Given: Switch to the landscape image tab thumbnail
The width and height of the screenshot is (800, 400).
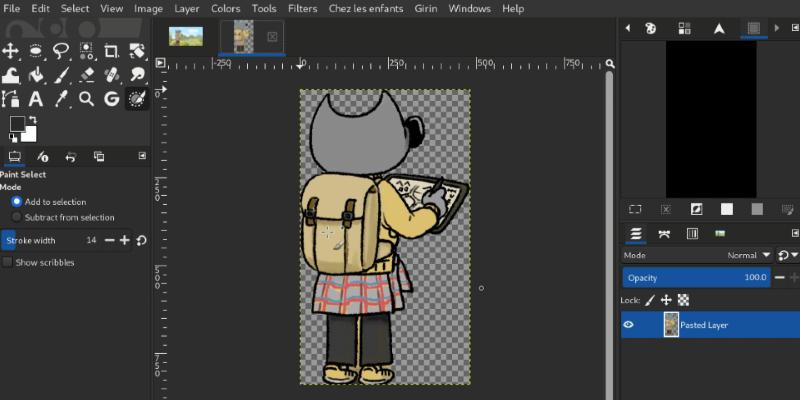Looking at the screenshot, I should point(186,36).
